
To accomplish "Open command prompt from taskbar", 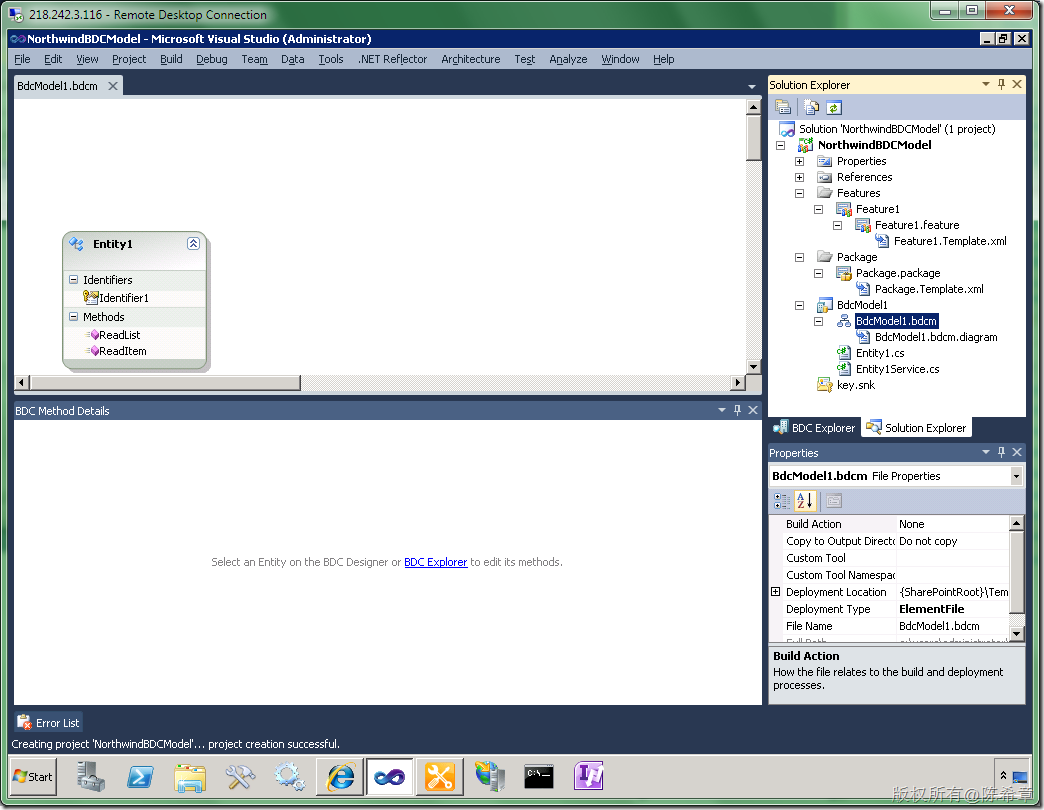I will coord(539,777).
